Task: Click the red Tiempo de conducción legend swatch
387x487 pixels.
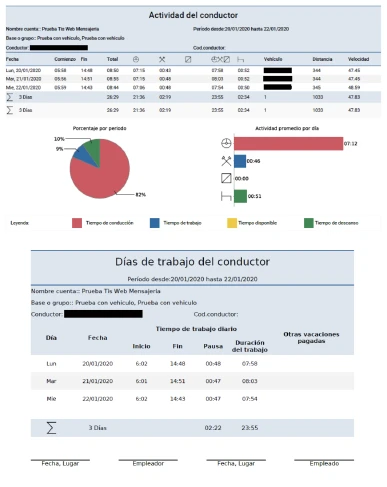Action: [77, 223]
